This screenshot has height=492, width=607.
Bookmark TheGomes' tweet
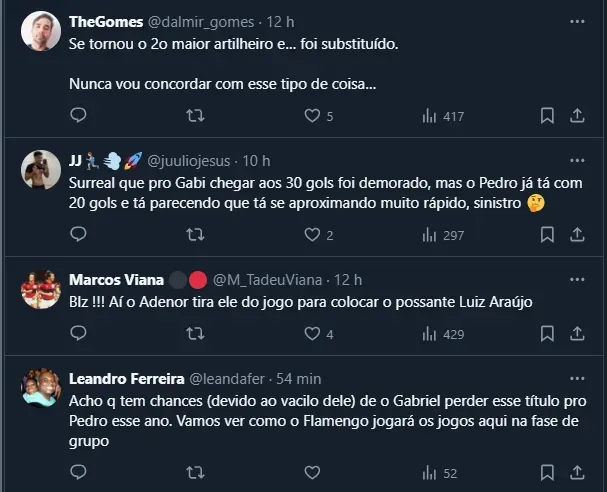point(547,116)
